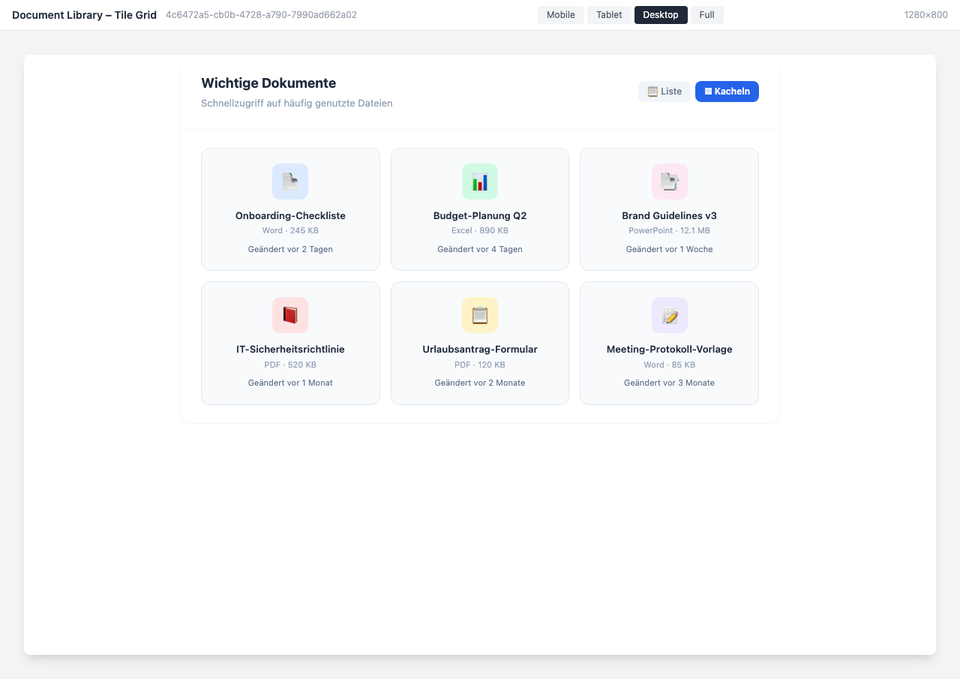Choose the Desktop viewport tab

point(660,15)
